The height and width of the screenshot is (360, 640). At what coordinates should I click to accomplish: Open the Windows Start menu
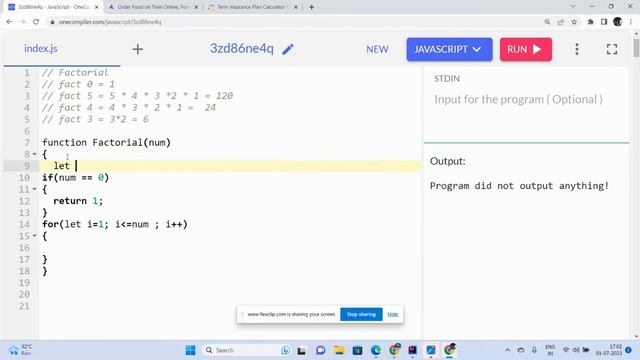[x=190, y=350]
